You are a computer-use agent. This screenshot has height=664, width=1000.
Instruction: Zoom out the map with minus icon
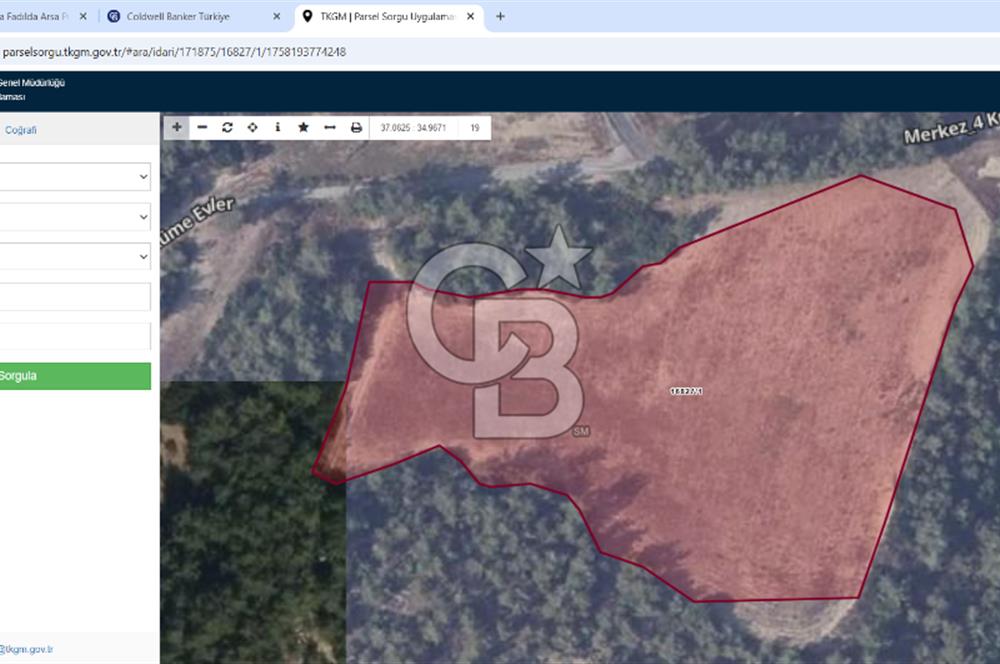[x=202, y=128]
